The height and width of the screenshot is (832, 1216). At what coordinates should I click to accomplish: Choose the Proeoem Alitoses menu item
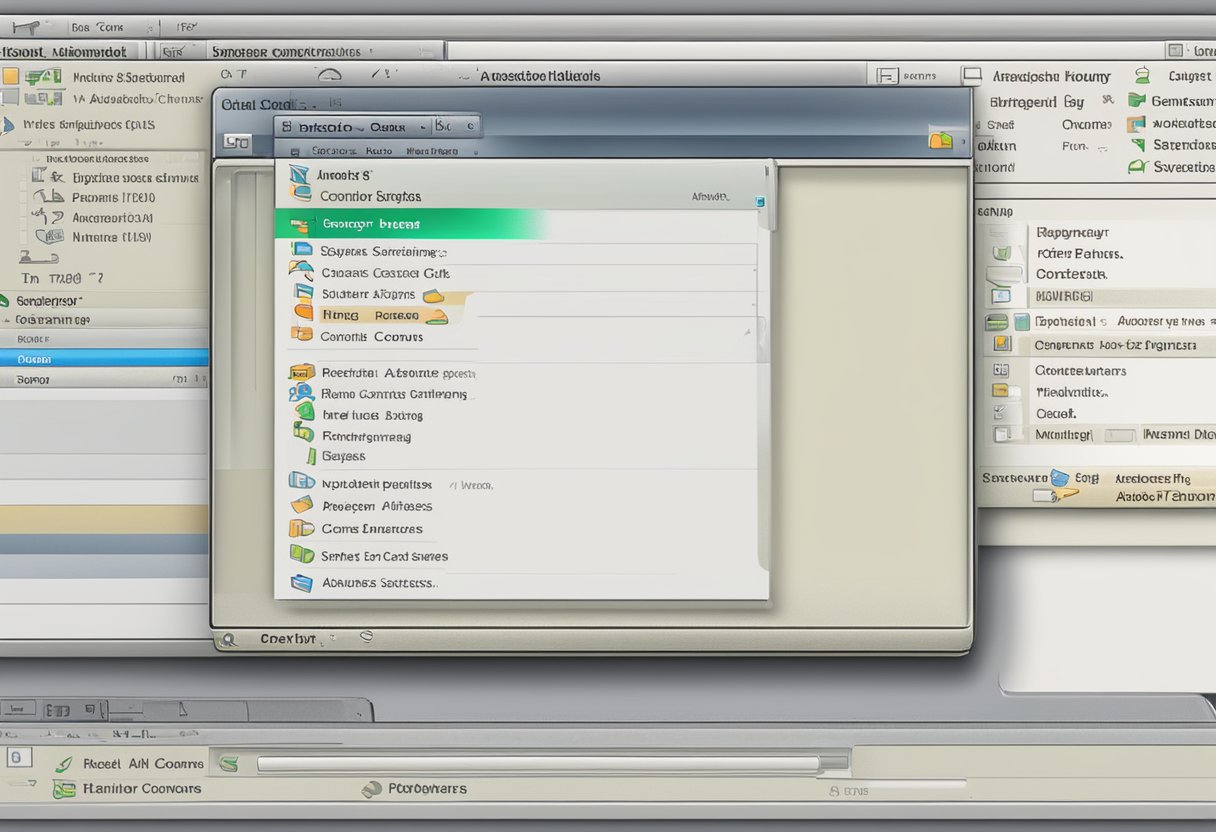[376, 507]
